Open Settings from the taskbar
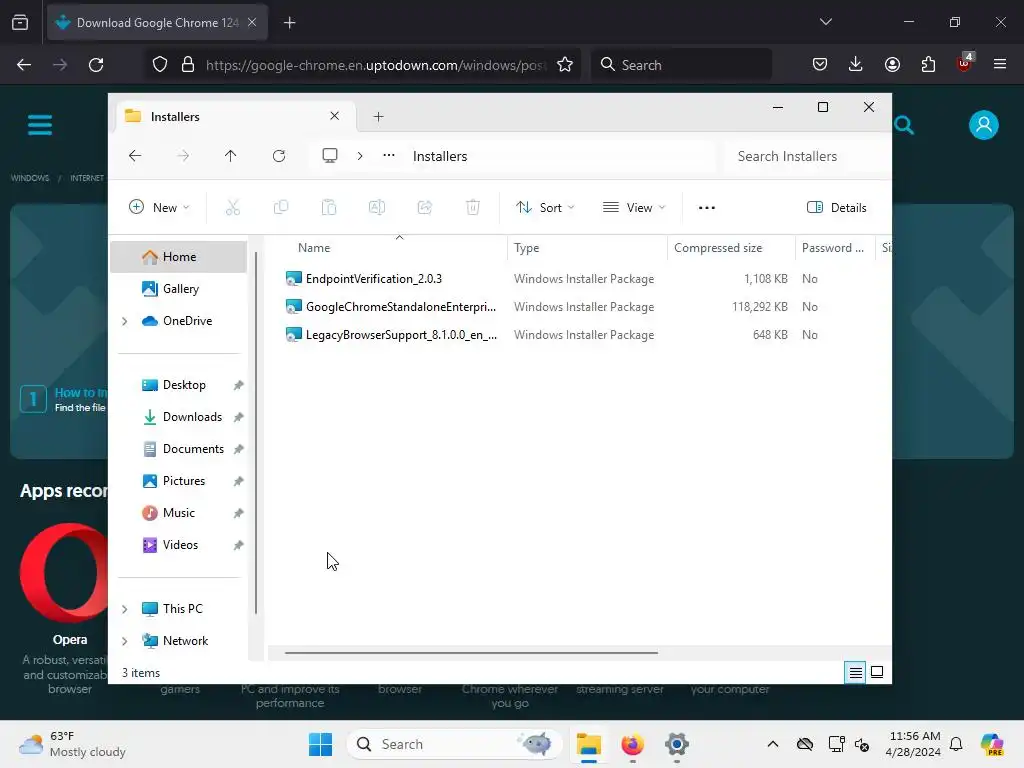This screenshot has height=768, width=1024. [677, 744]
